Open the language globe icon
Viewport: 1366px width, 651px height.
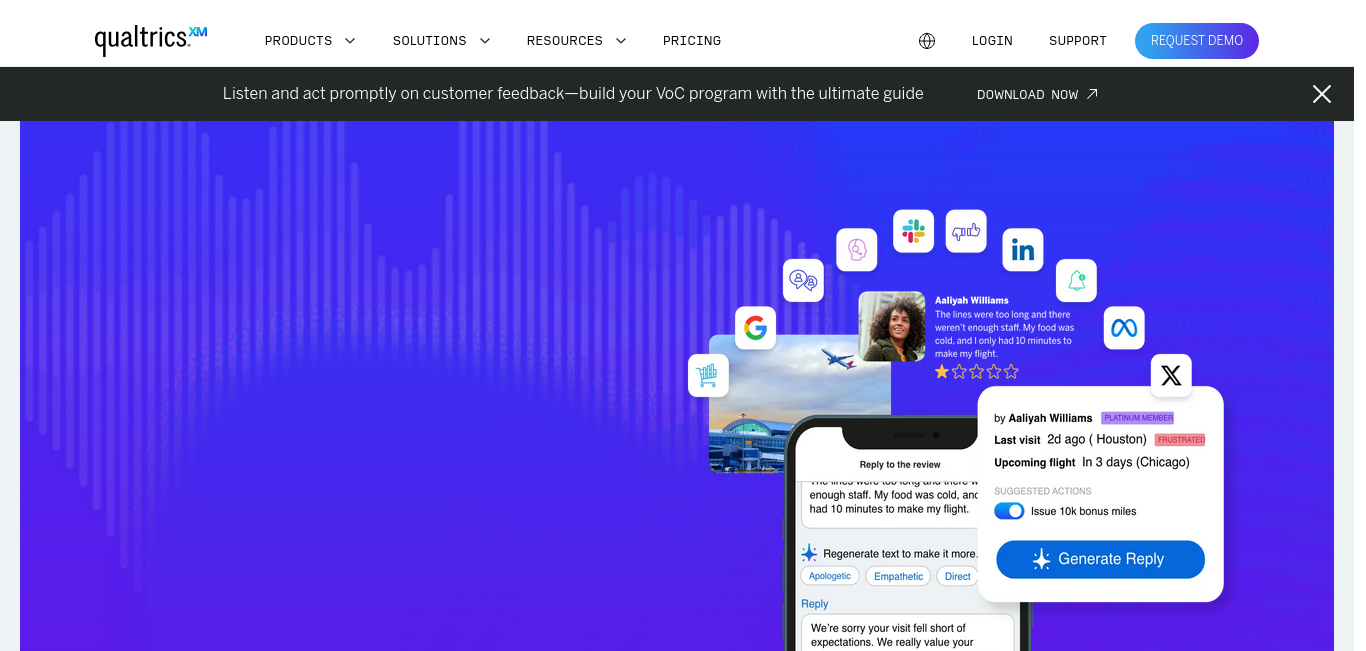click(x=927, y=41)
